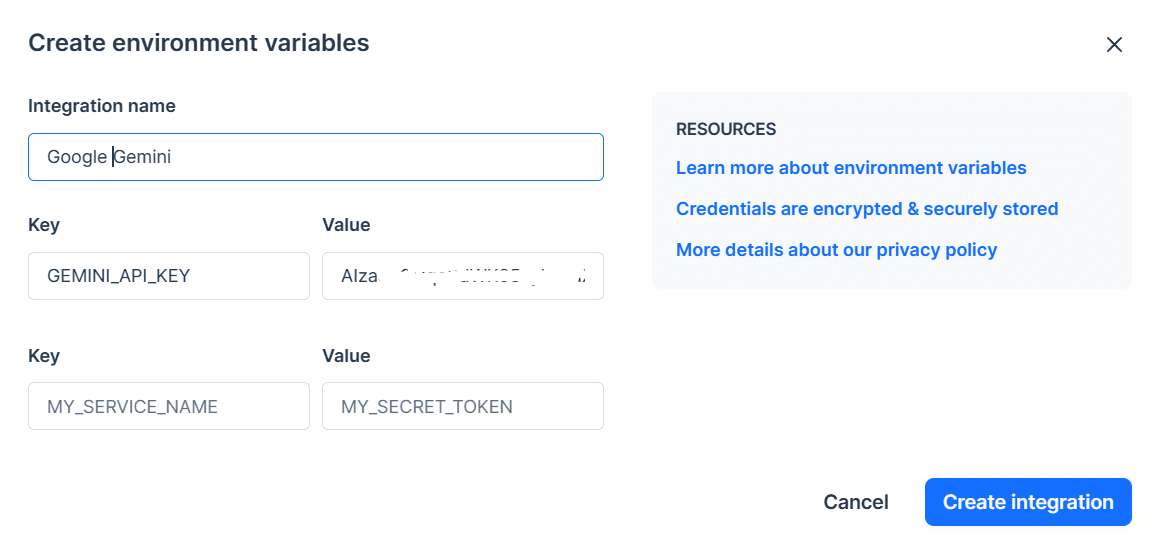Click the Create integration button
The image size is (1159, 541).
point(1027,502)
